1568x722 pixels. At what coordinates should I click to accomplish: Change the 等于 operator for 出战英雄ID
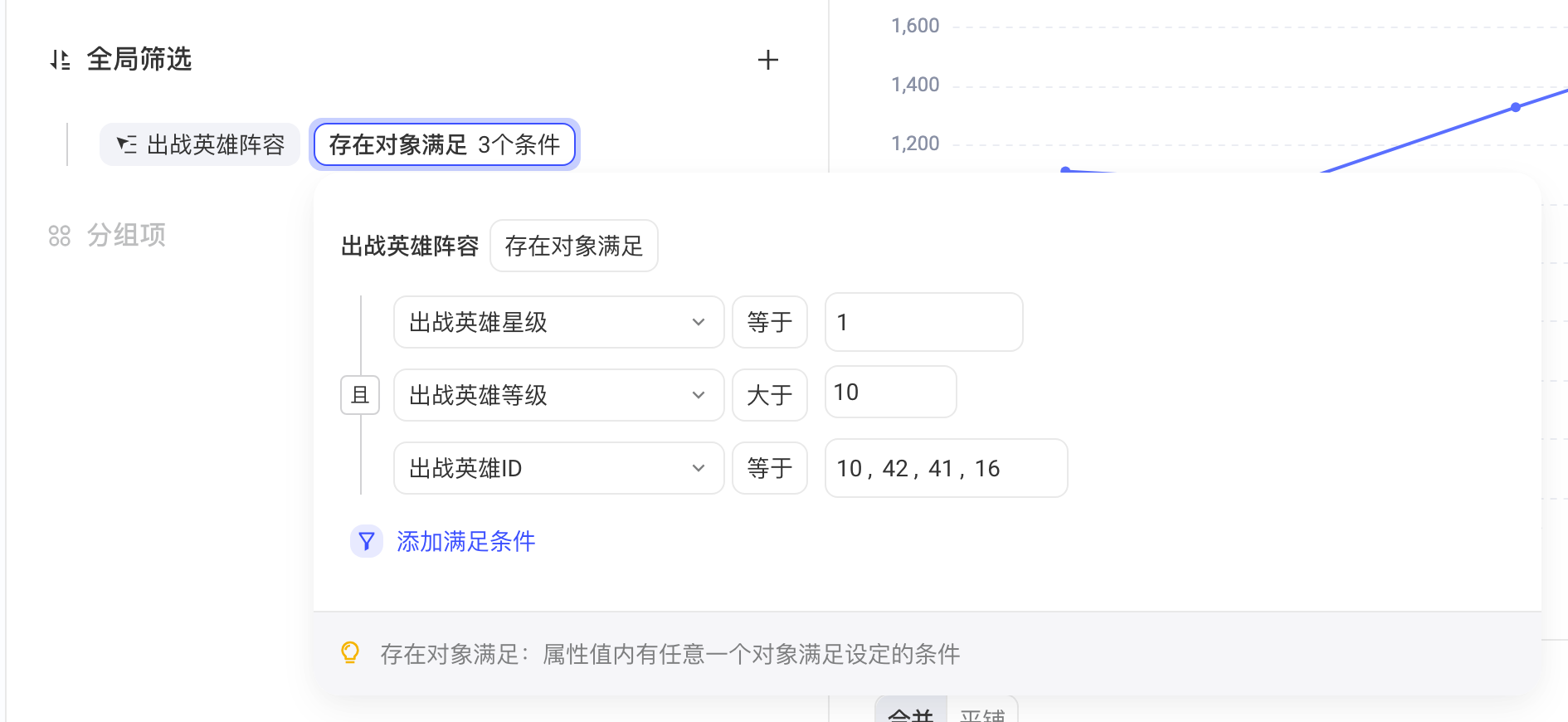(770, 468)
